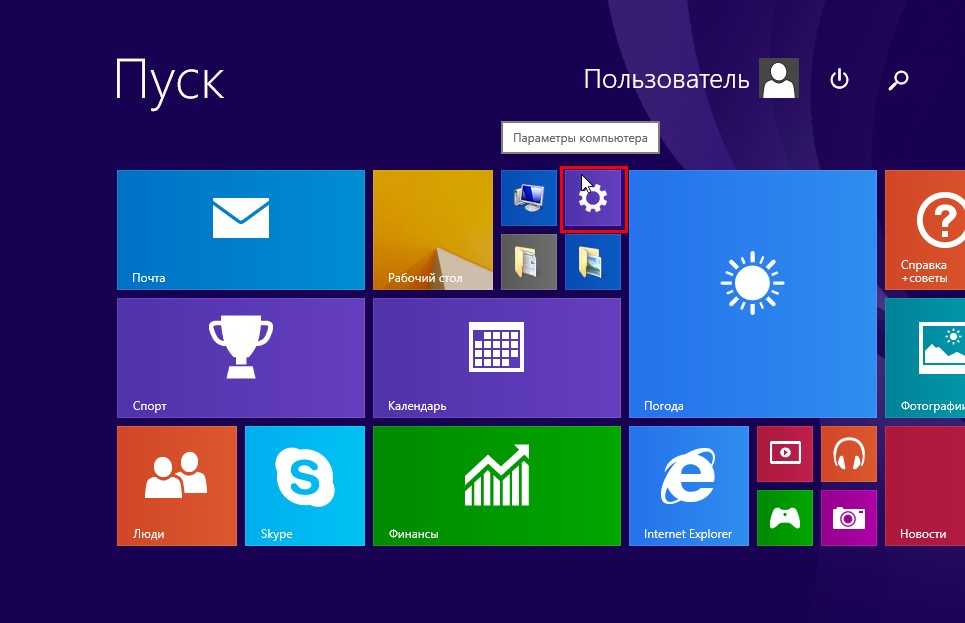Open the Почта mail tile
This screenshot has width=965, height=623.
pyautogui.click(x=240, y=230)
